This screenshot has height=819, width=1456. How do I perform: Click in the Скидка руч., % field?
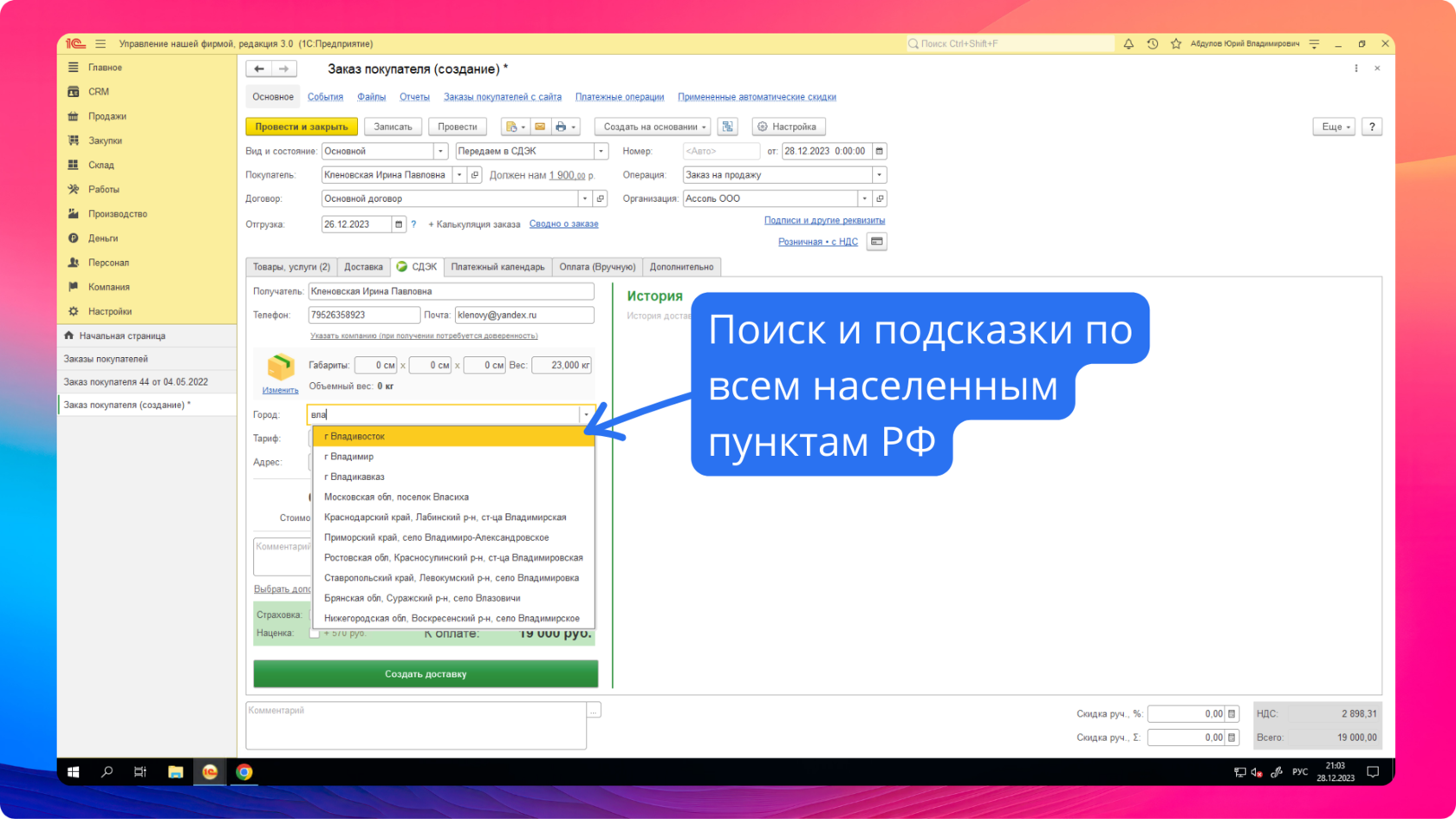pos(1186,714)
